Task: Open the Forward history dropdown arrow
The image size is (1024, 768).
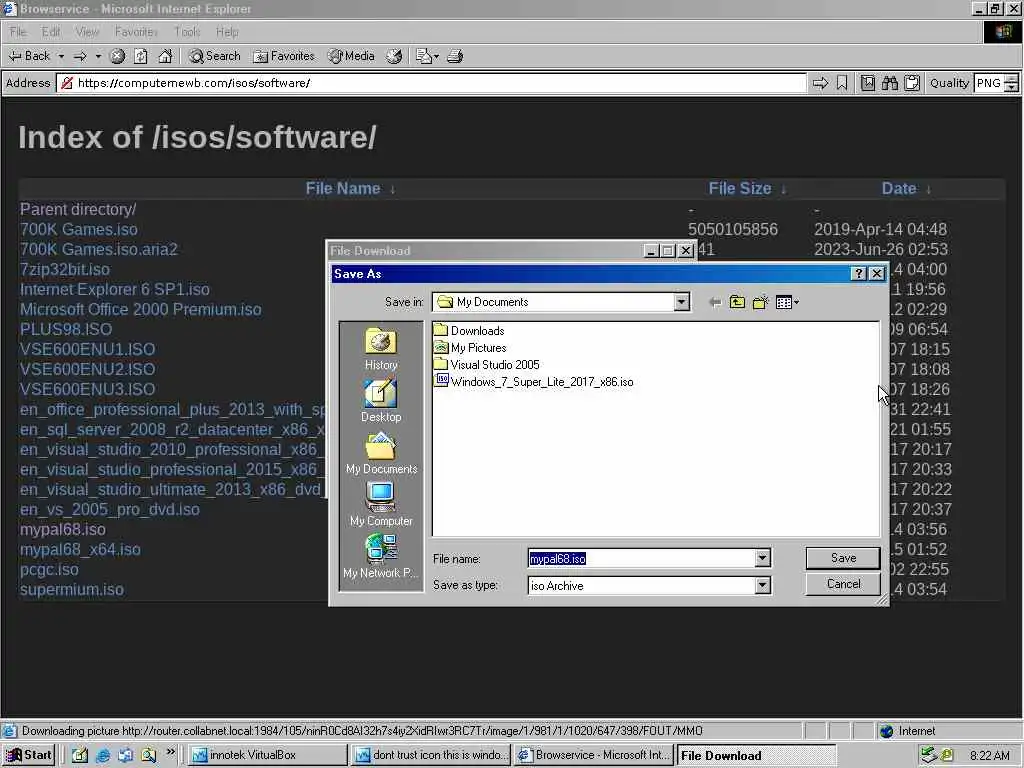Action: click(98, 56)
